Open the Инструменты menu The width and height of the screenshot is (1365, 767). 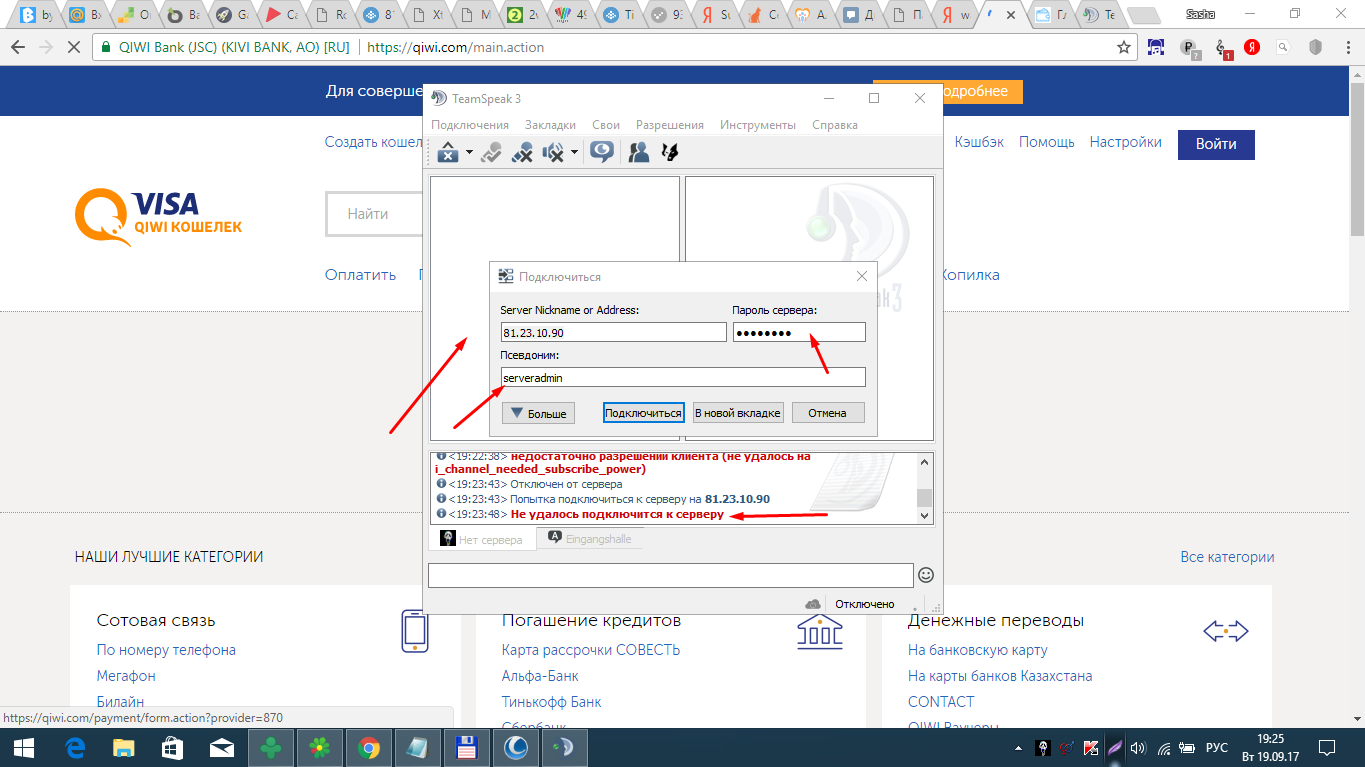click(757, 125)
